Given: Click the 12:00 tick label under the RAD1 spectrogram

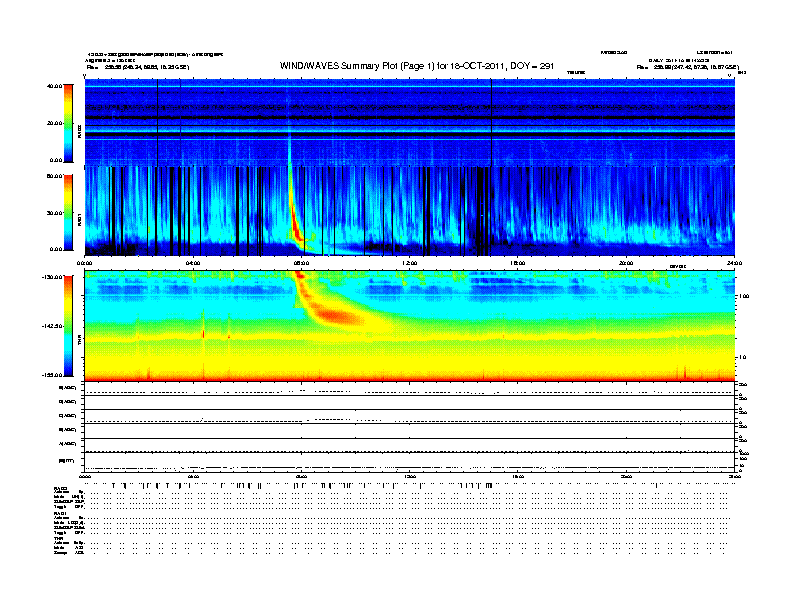Looking at the screenshot, I should tap(409, 263).
